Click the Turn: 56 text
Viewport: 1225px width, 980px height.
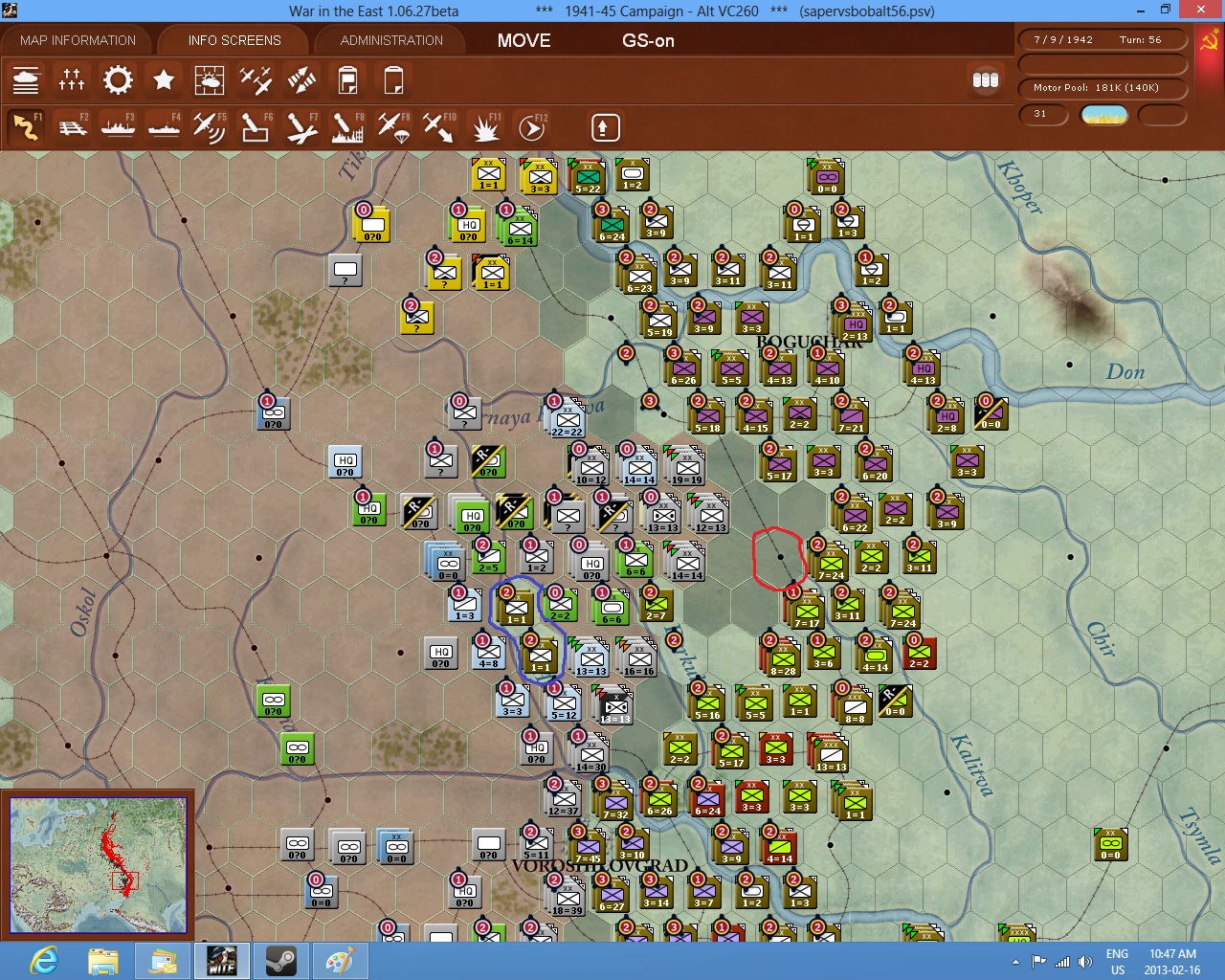point(1140,40)
